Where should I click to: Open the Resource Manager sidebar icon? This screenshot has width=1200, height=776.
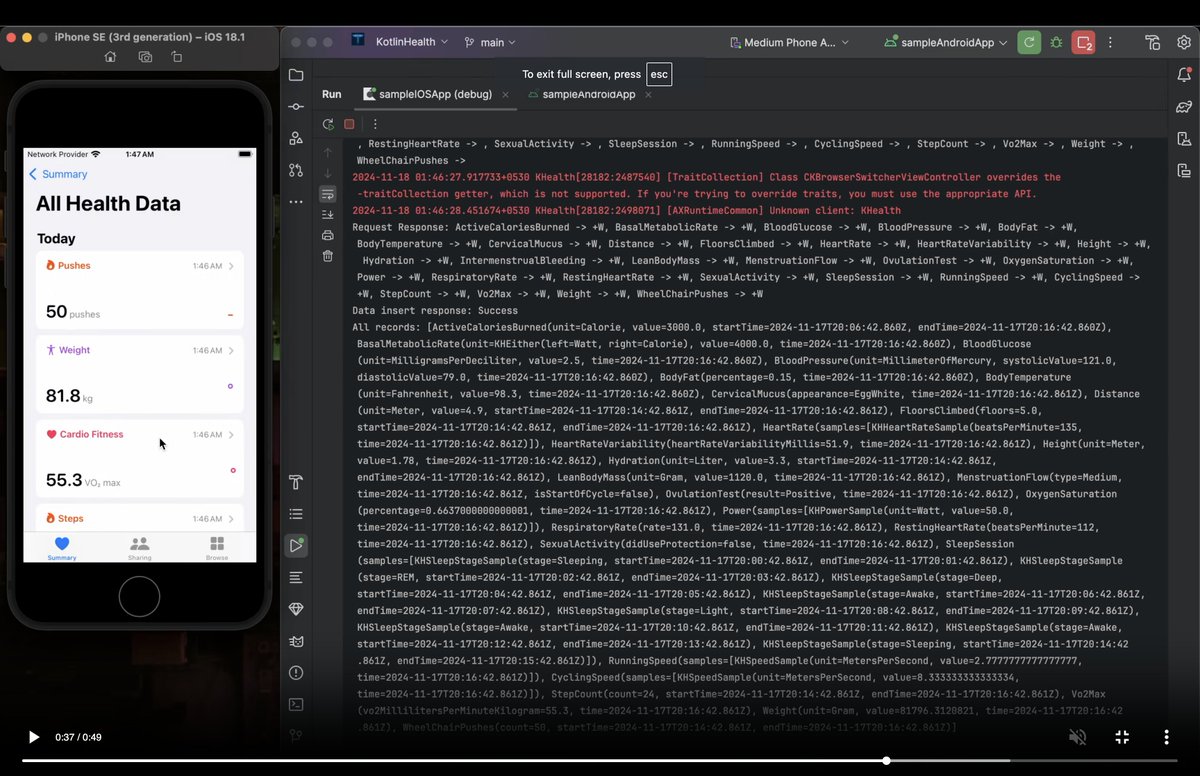[296, 138]
